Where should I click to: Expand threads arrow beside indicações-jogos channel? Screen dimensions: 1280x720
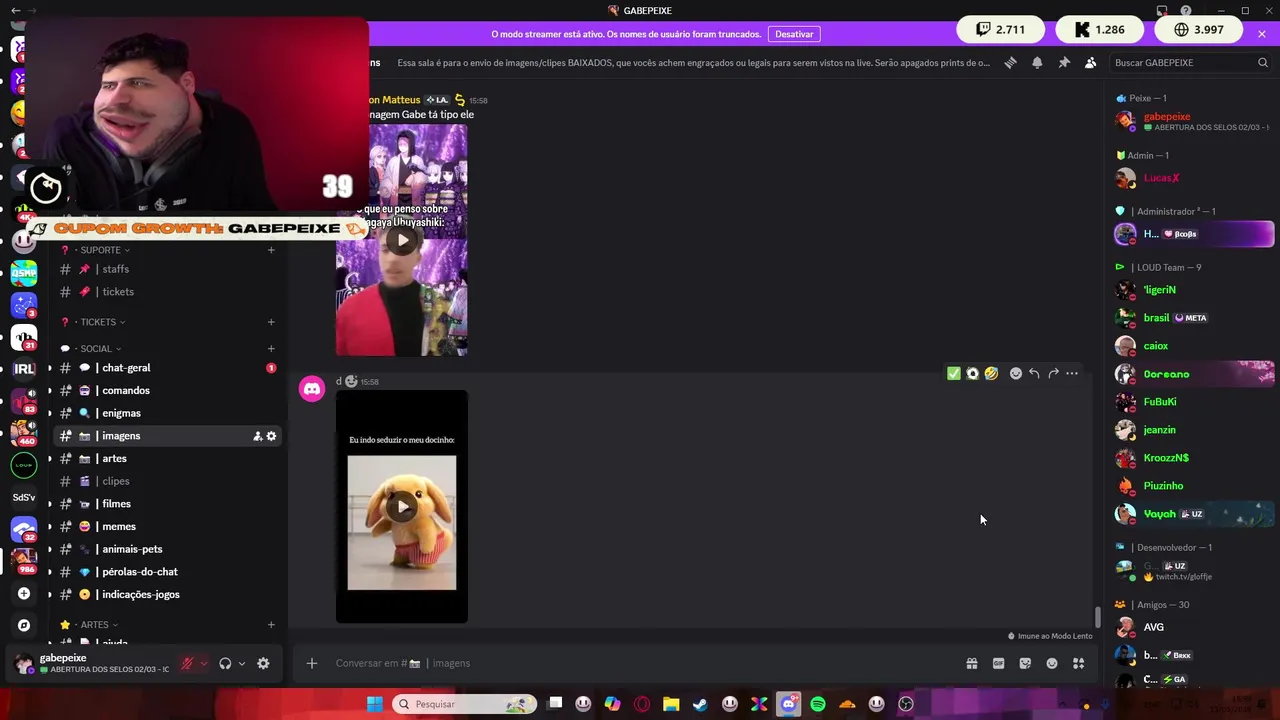click(49, 594)
